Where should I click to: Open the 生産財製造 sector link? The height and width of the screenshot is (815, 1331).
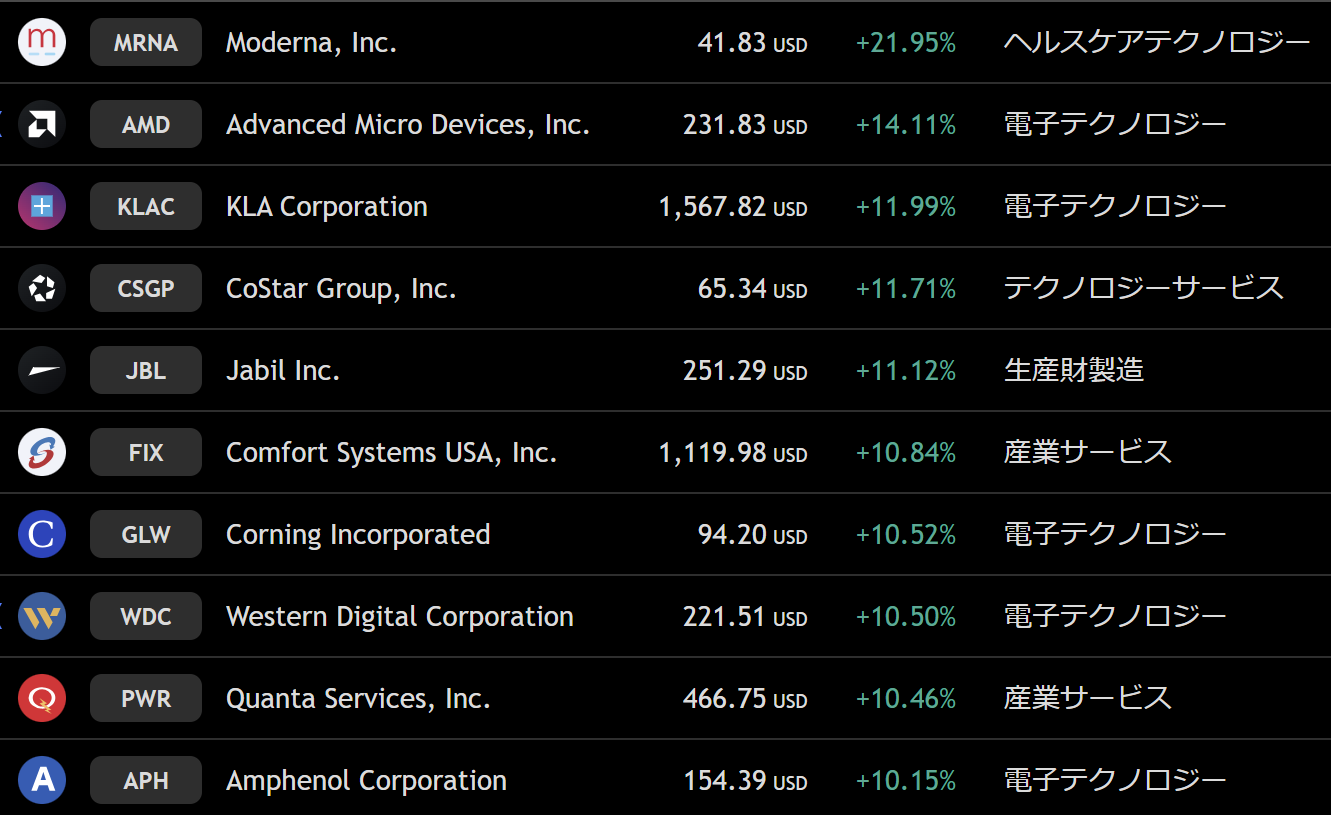coord(1074,371)
